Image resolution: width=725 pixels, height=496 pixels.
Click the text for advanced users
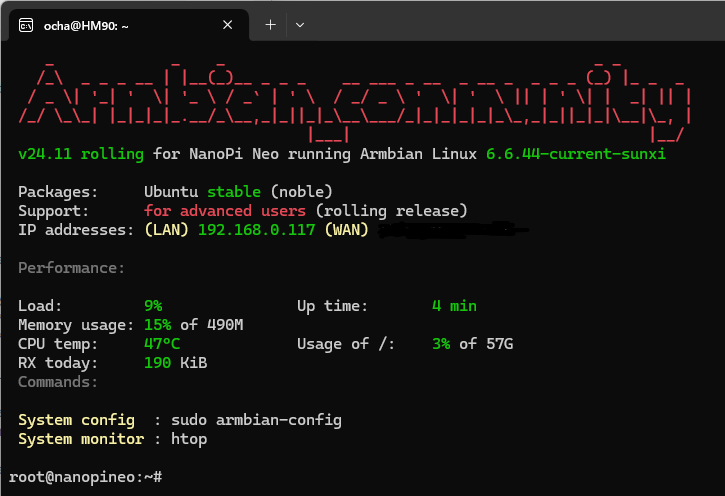click(x=225, y=211)
